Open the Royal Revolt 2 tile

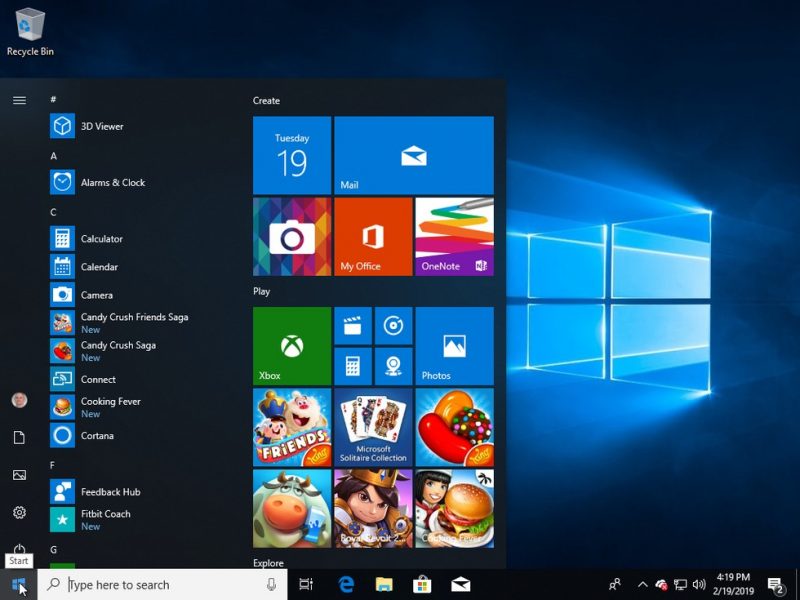(373, 509)
